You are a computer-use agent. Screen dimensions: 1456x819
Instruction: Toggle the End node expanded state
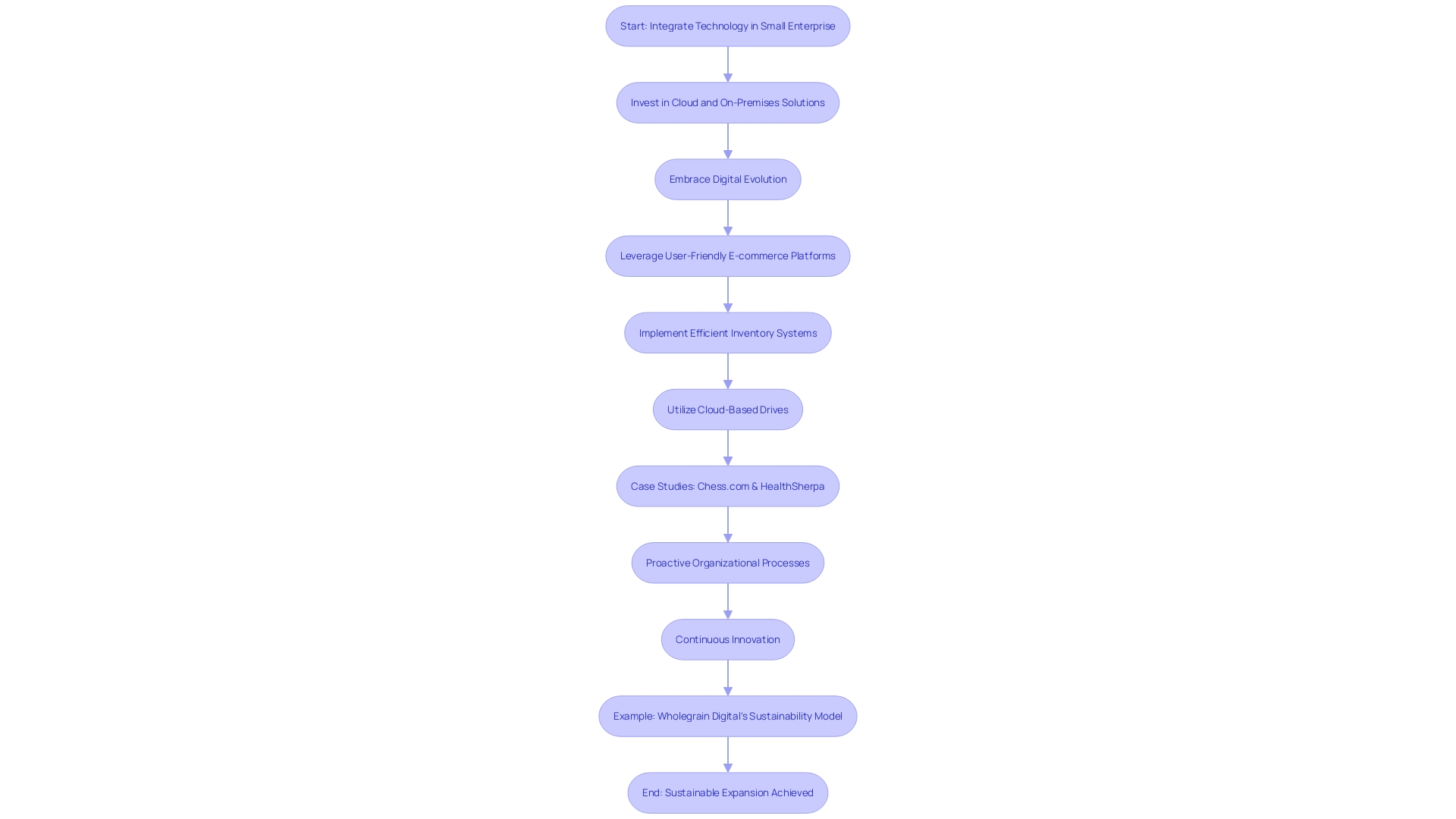[727, 792]
